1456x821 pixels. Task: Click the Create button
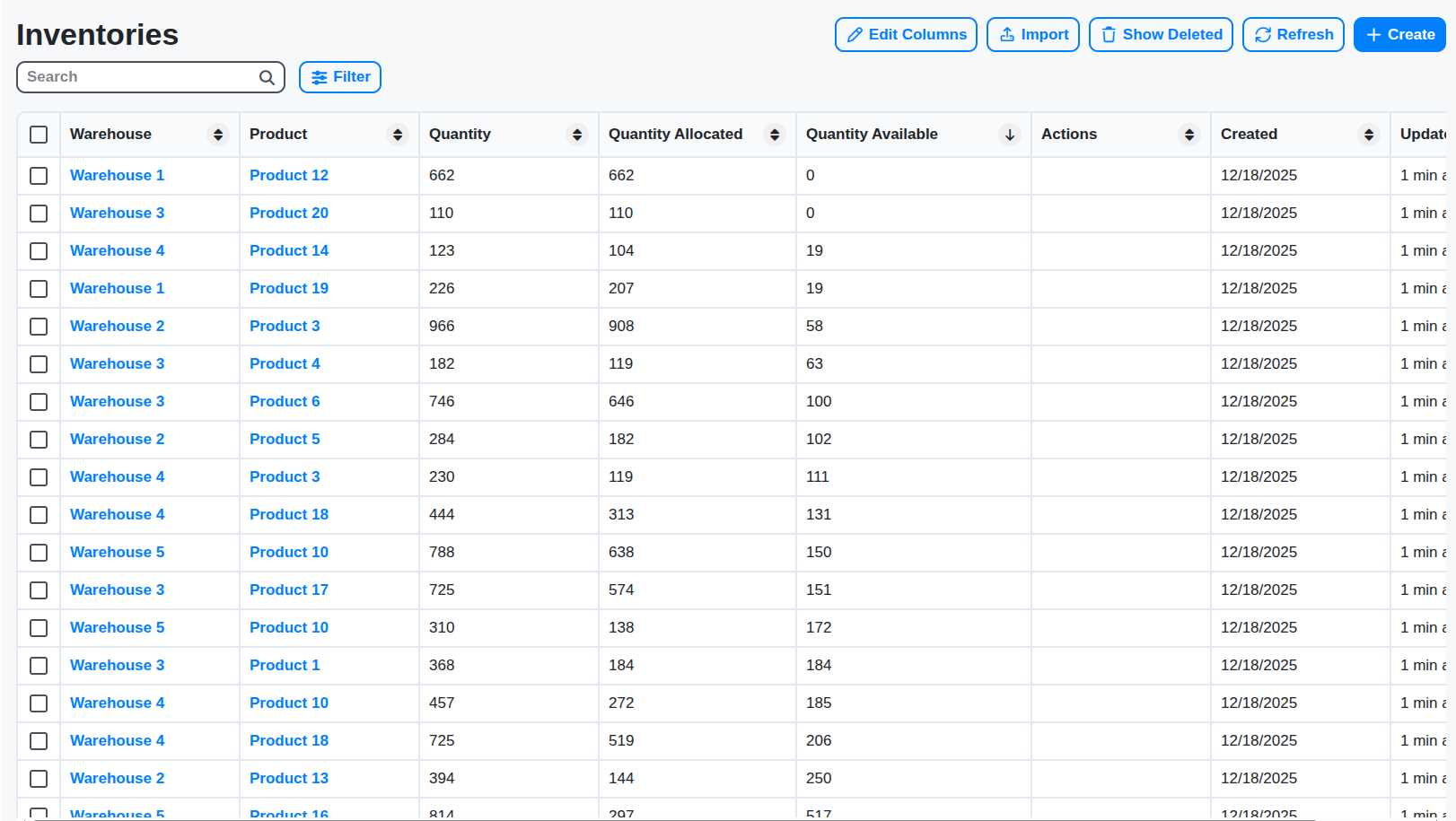coord(1399,34)
